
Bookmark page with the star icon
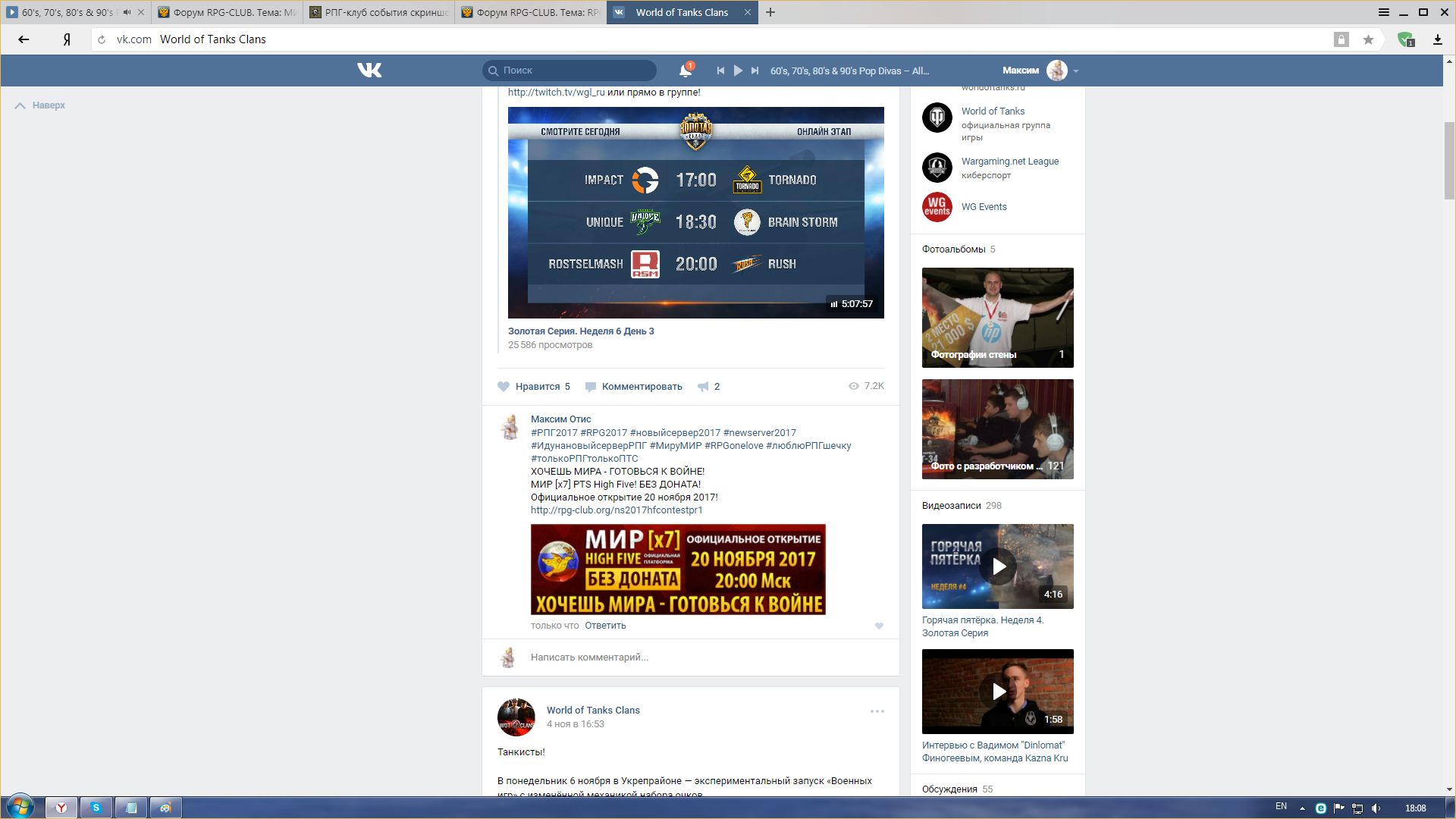(x=1368, y=39)
